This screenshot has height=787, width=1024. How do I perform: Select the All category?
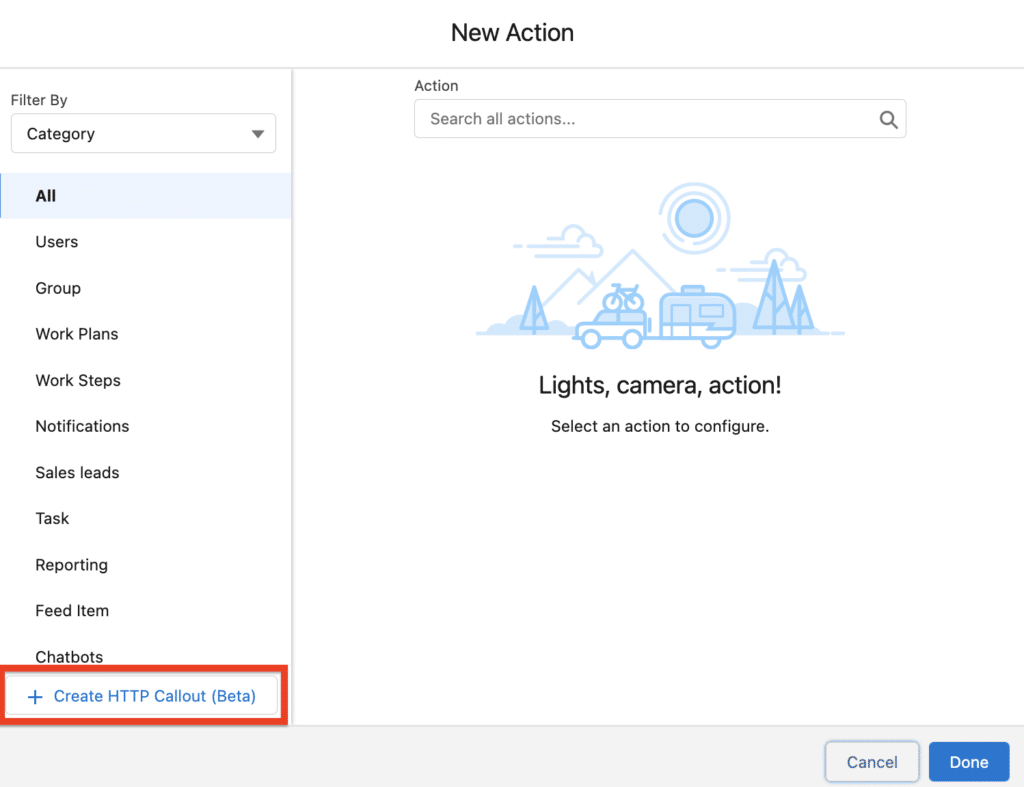click(146, 196)
